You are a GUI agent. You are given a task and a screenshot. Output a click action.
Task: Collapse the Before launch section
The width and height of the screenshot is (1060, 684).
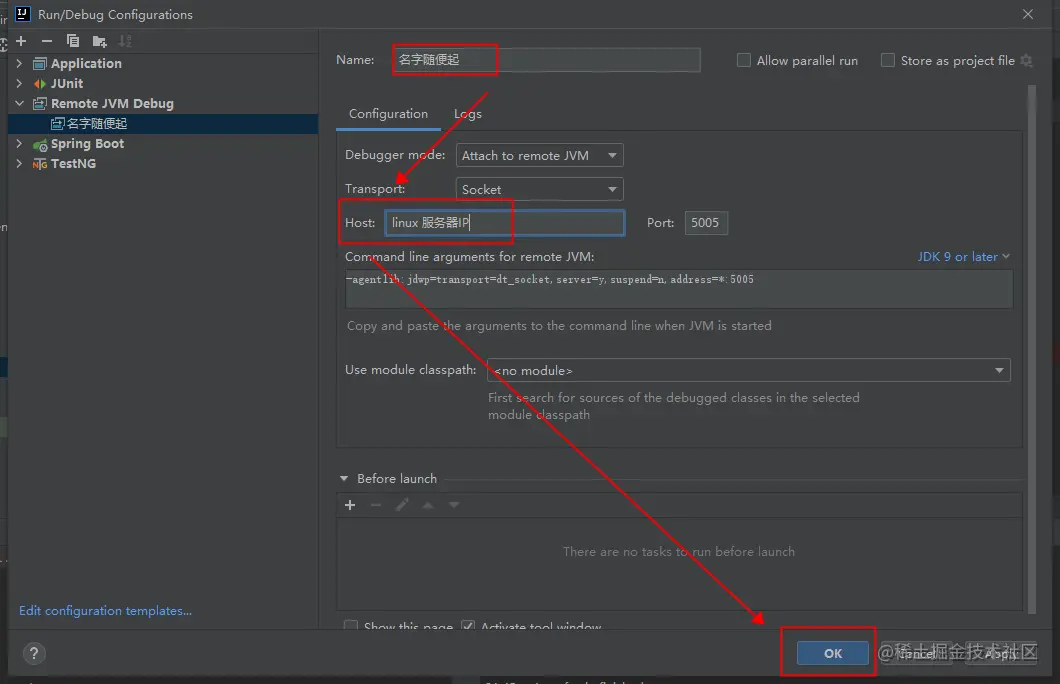click(344, 479)
